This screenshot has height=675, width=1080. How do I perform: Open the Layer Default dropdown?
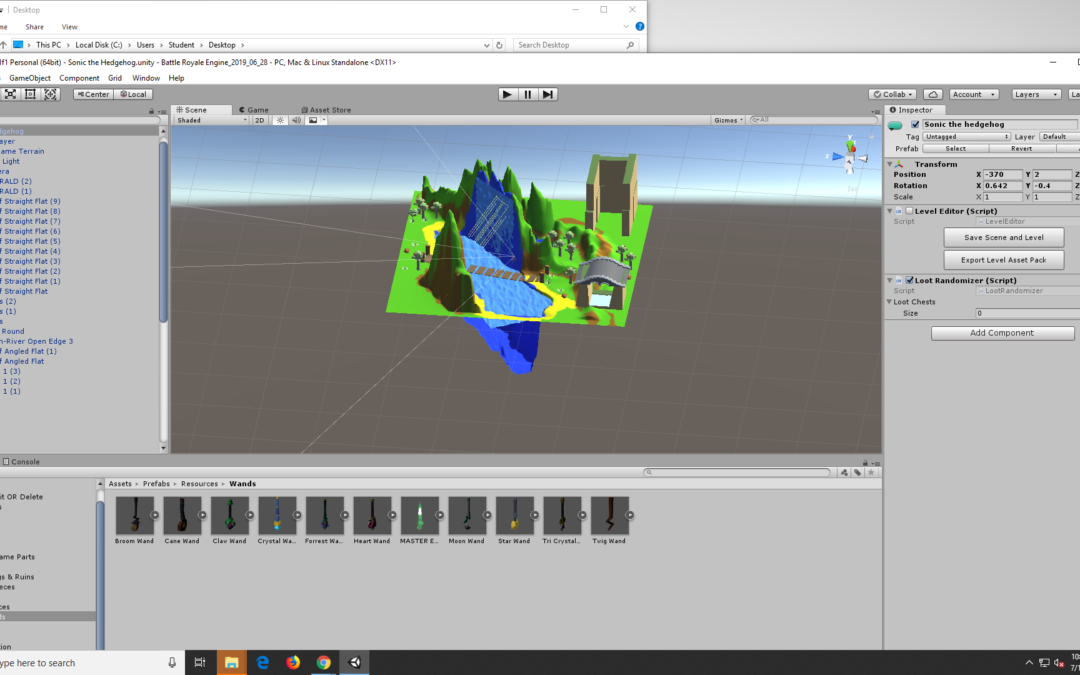[1059, 136]
